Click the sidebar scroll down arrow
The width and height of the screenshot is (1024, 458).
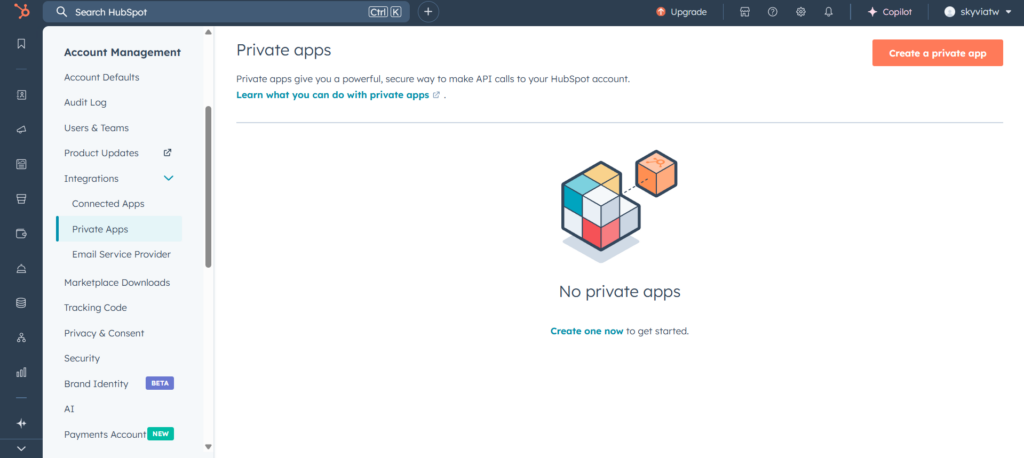coord(208,447)
